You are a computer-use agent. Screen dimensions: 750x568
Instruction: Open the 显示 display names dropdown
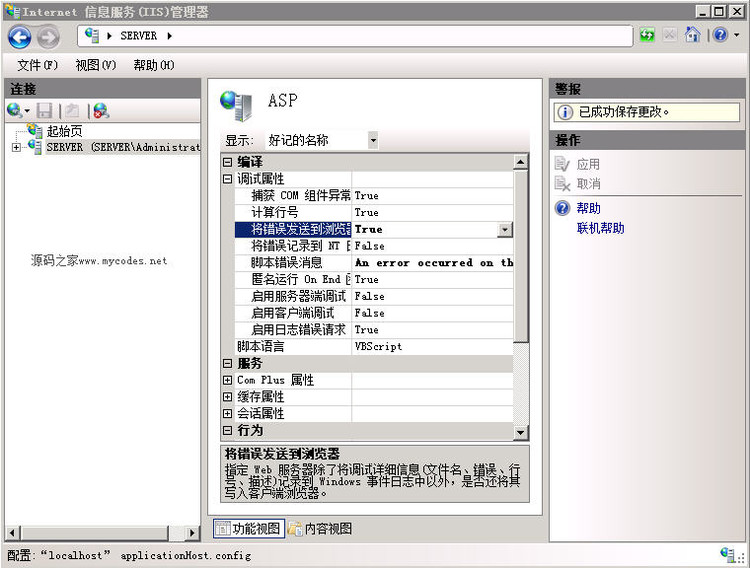pos(373,141)
